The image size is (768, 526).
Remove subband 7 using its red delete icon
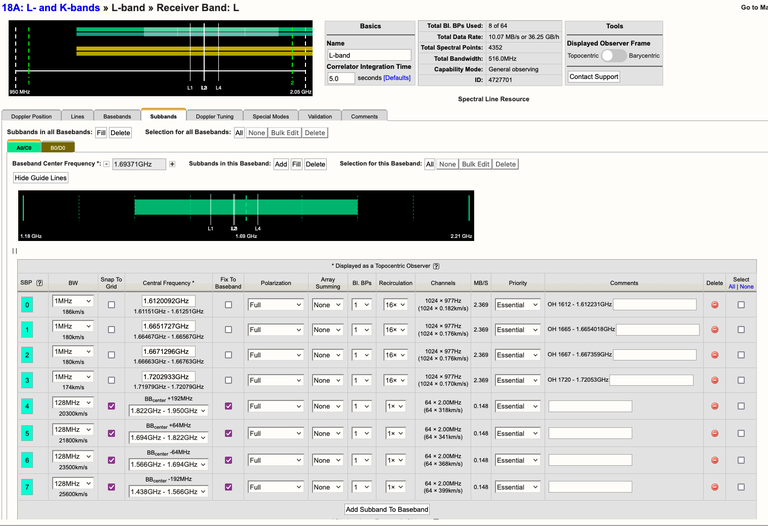[714, 487]
